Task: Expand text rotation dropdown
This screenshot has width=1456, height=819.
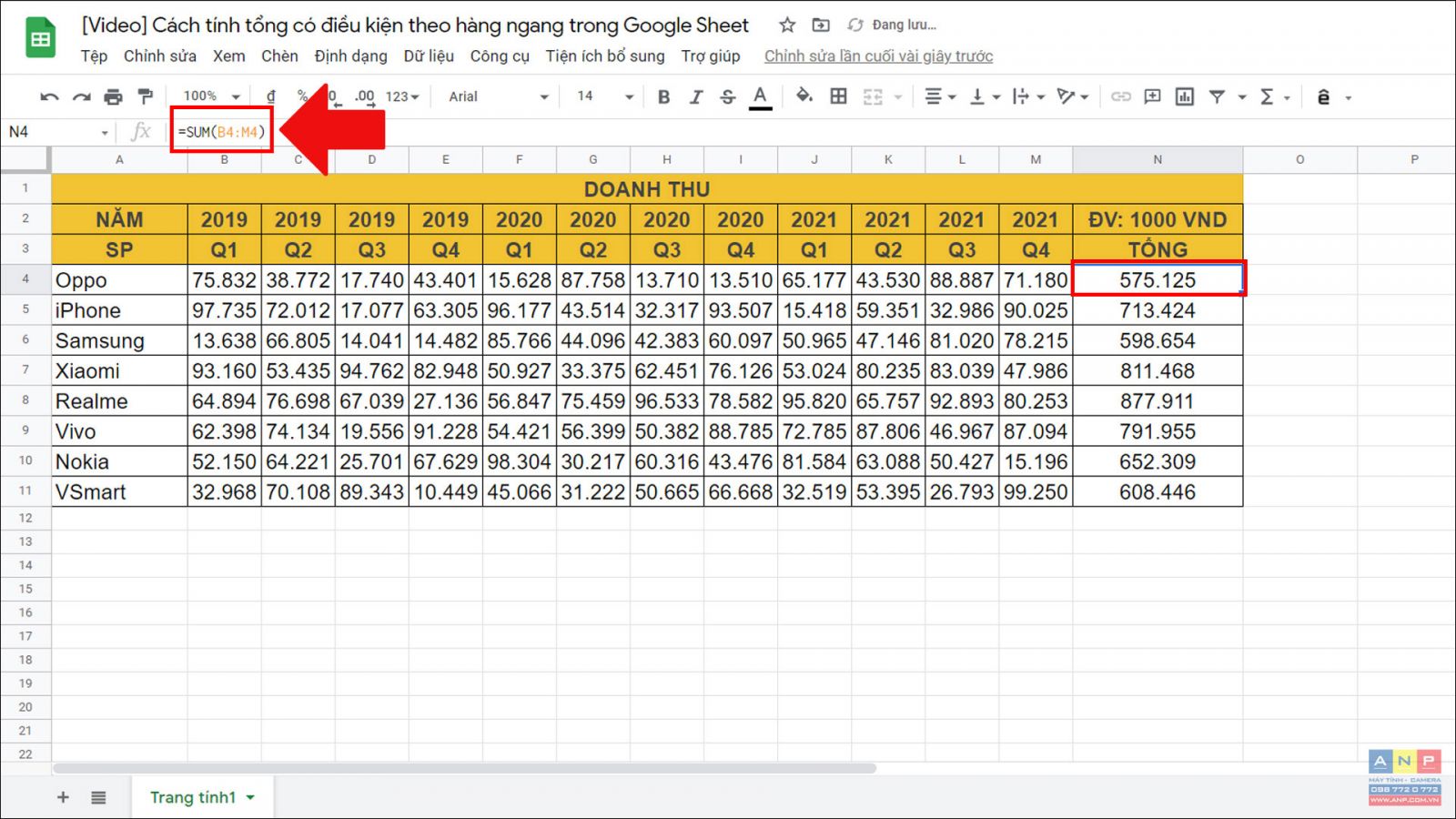Action: click(x=1085, y=97)
